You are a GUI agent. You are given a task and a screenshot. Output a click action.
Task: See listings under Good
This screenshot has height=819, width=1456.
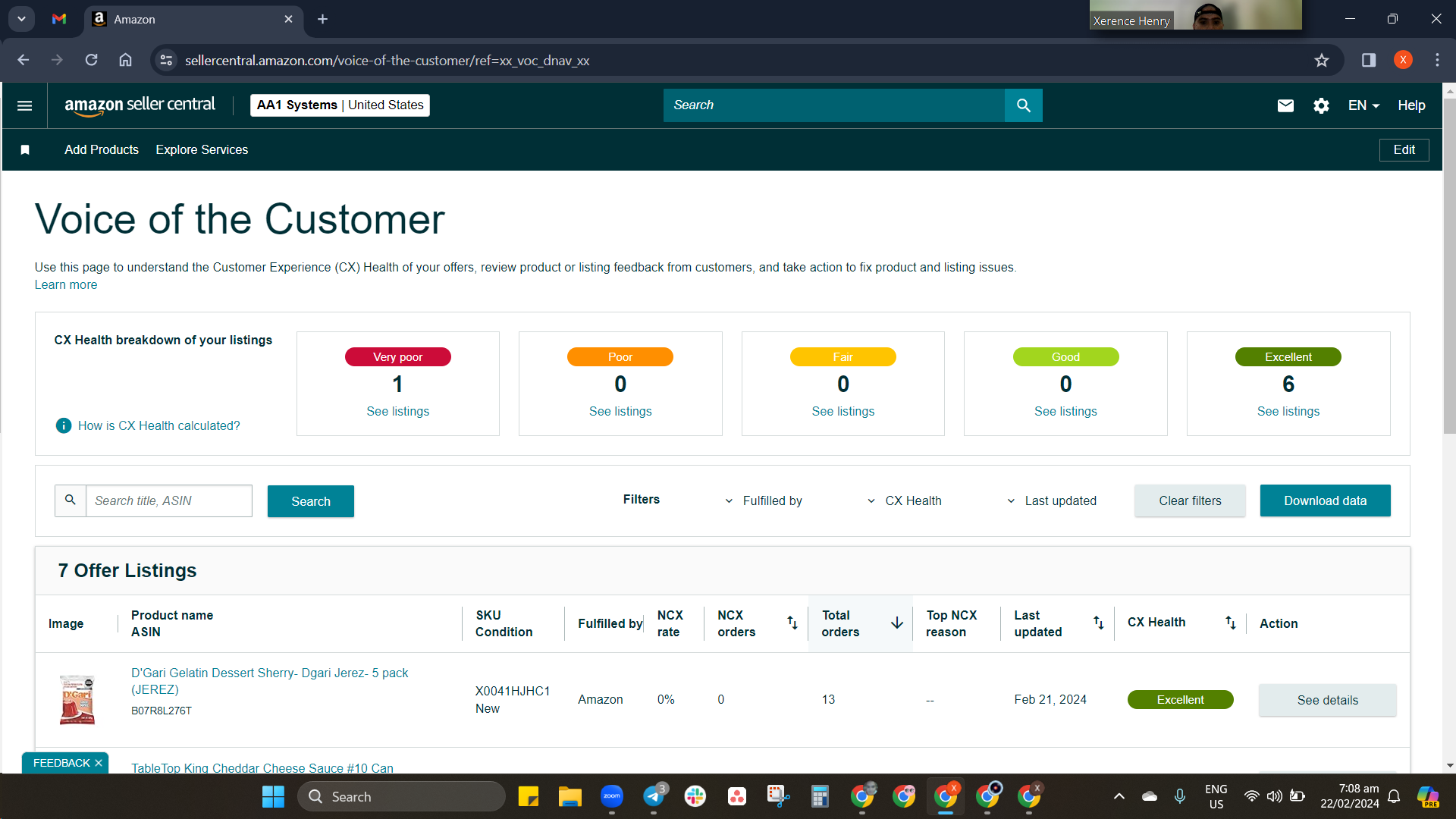pyautogui.click(x=1065, y=411)
